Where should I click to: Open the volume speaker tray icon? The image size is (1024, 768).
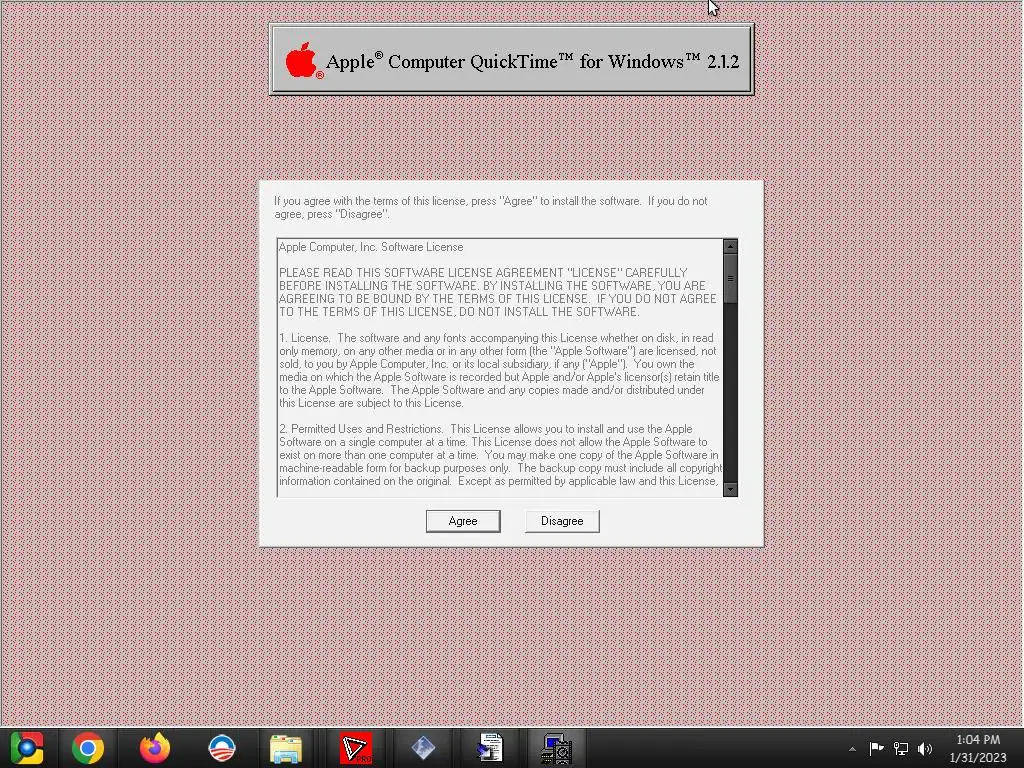[x=925, y=748]
